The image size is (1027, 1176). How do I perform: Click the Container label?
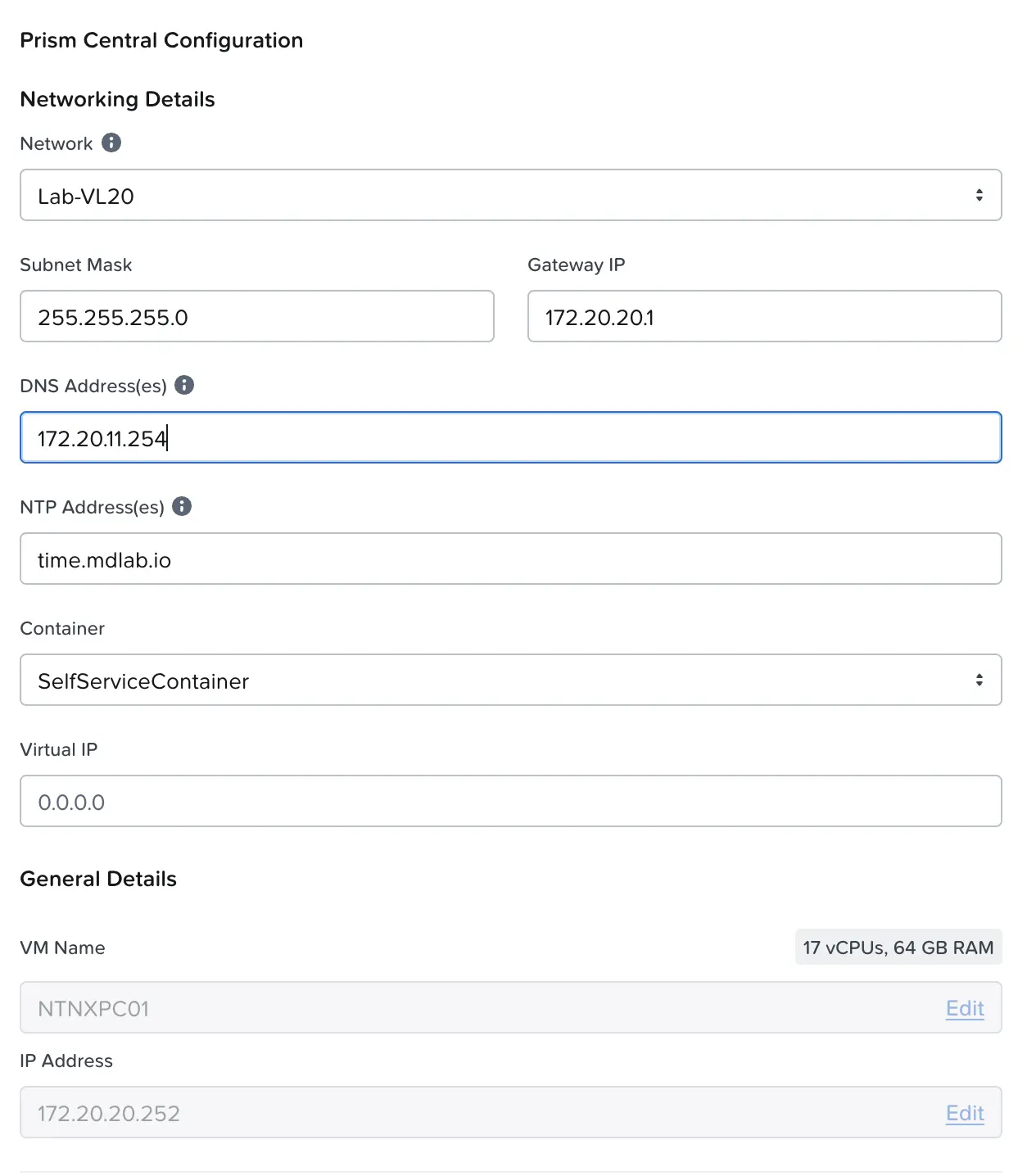[62, 628]
